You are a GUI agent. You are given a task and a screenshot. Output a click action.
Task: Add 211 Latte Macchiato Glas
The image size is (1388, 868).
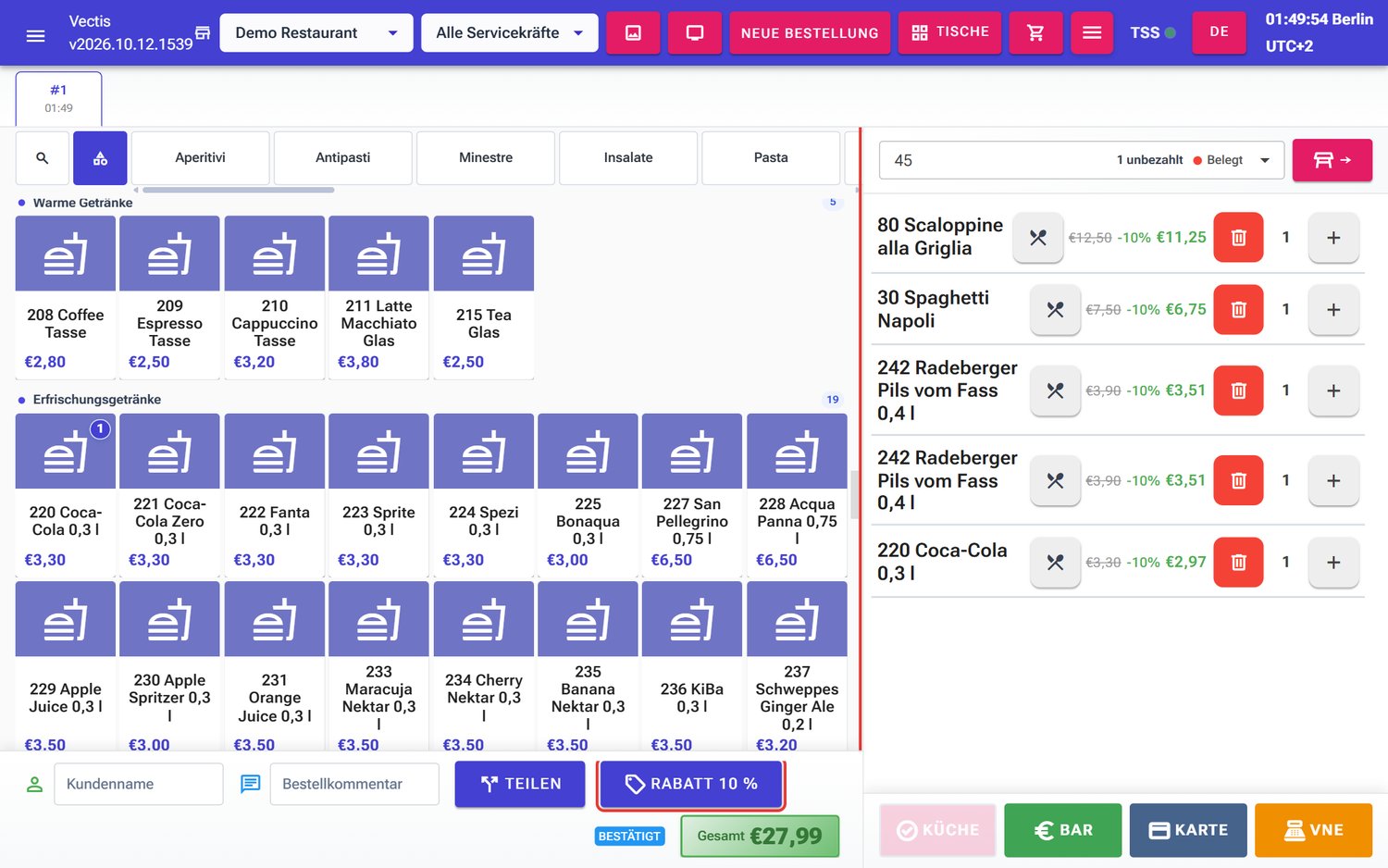(379, 297)
